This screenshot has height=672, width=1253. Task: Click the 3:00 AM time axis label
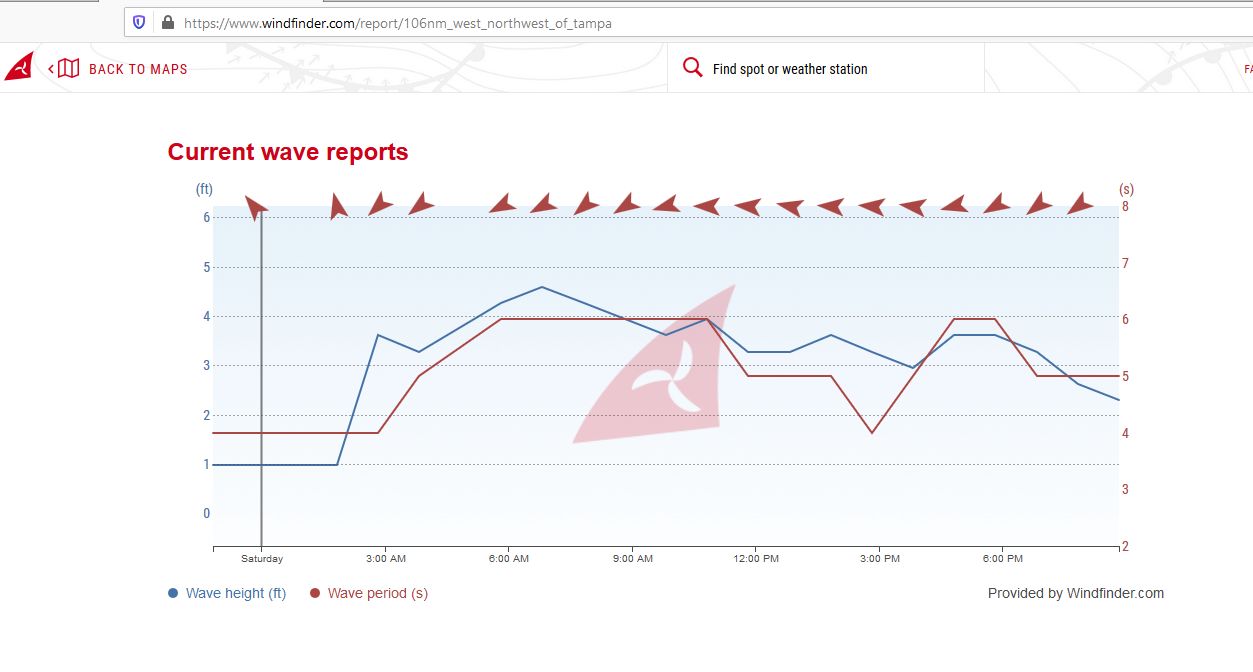(385, 559)
